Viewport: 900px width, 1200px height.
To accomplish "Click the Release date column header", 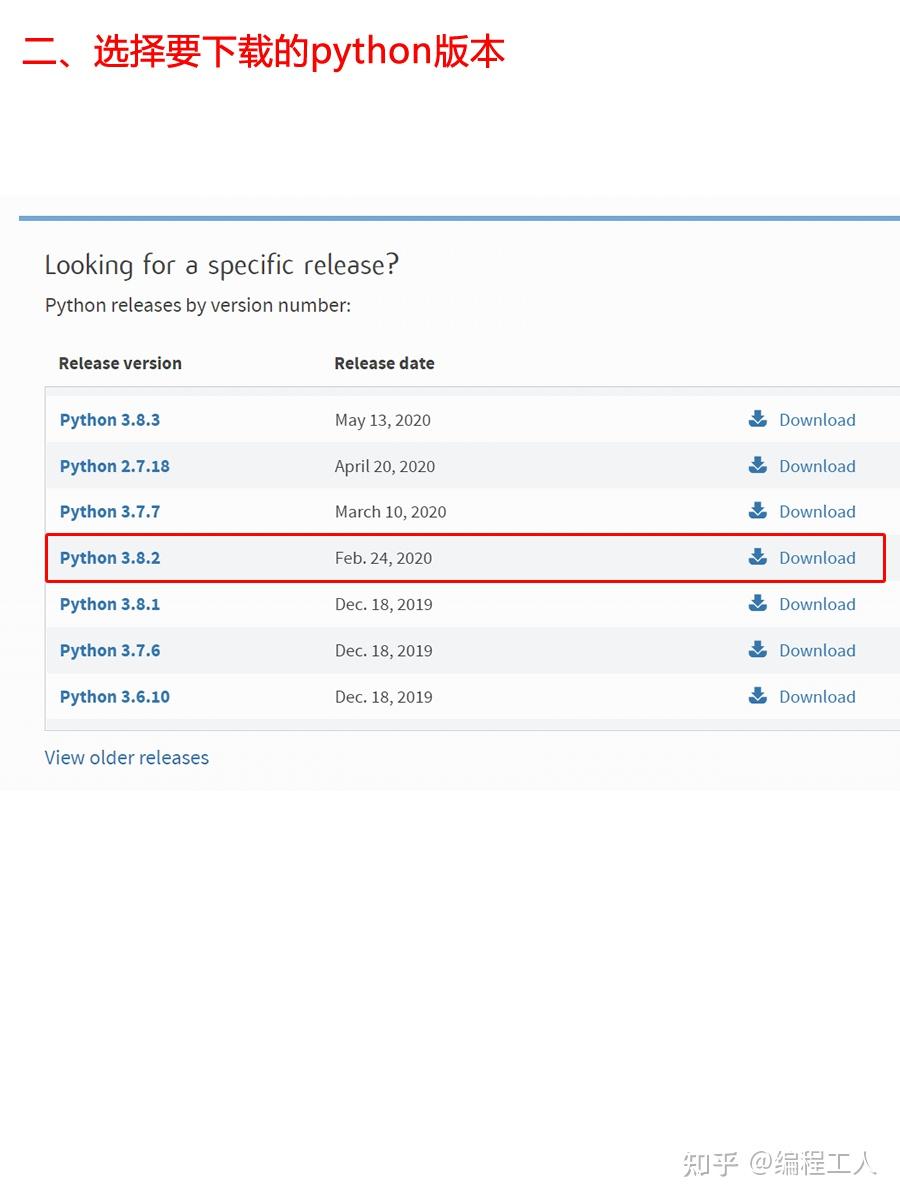I will pyautogui.click(x=384, y=364).
